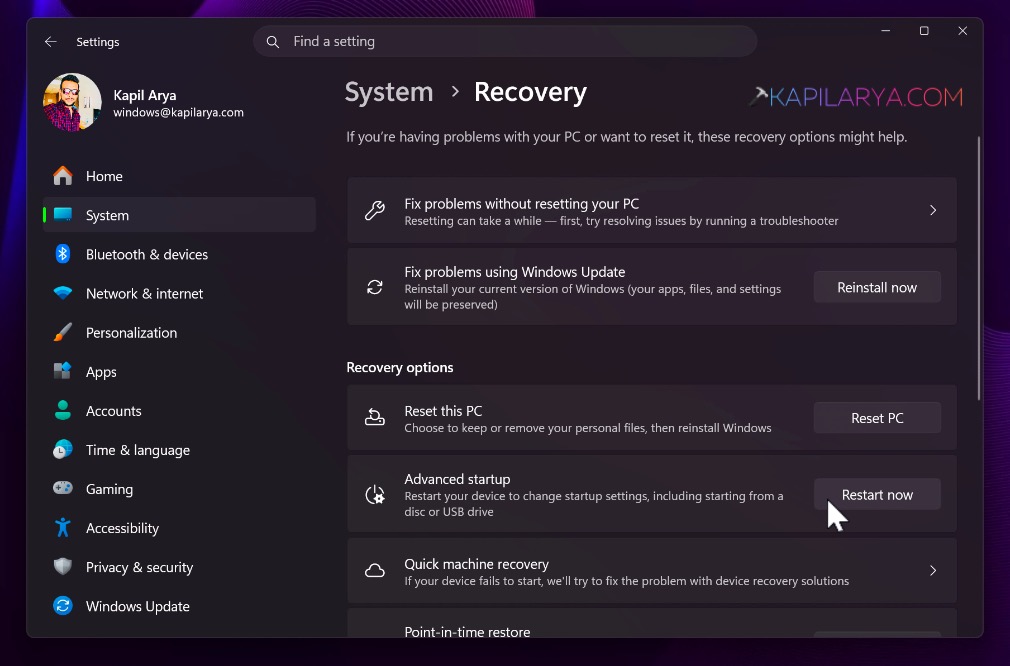Click the Personalization paintbrush icon
Image resolution: width=1010 pixels, height=666 pixels.
[x=62, y=332]
